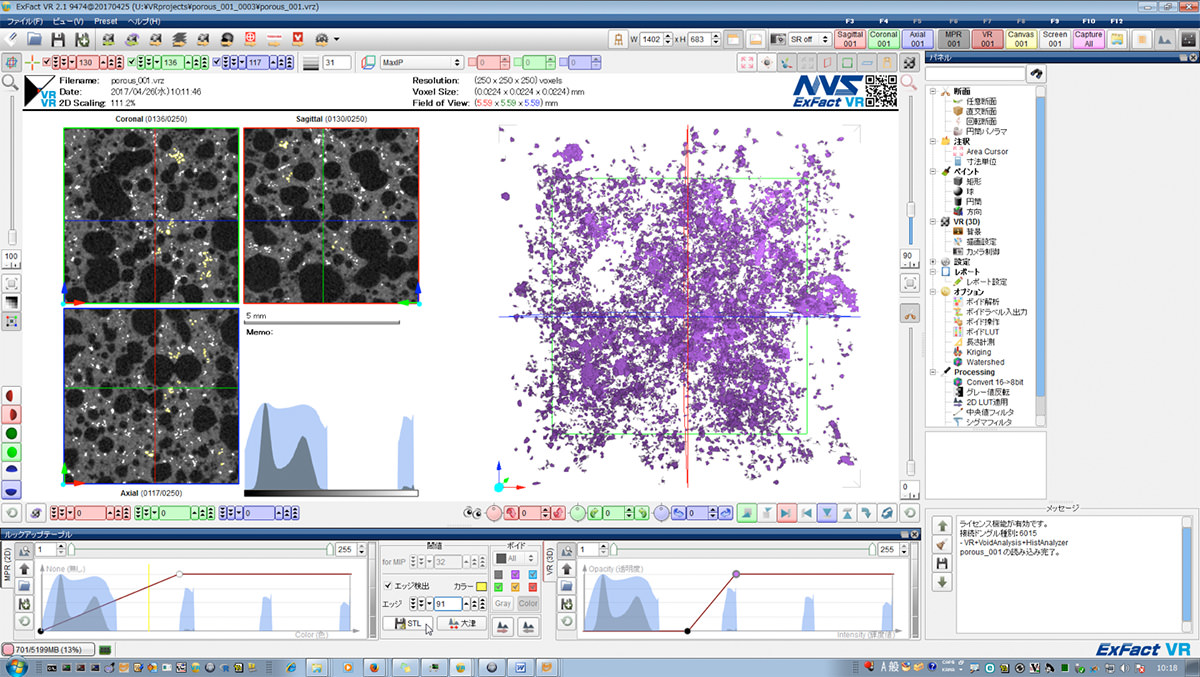
Task: Toggle the green Coronal slice checkbox
Action: [x=132, y=63]
